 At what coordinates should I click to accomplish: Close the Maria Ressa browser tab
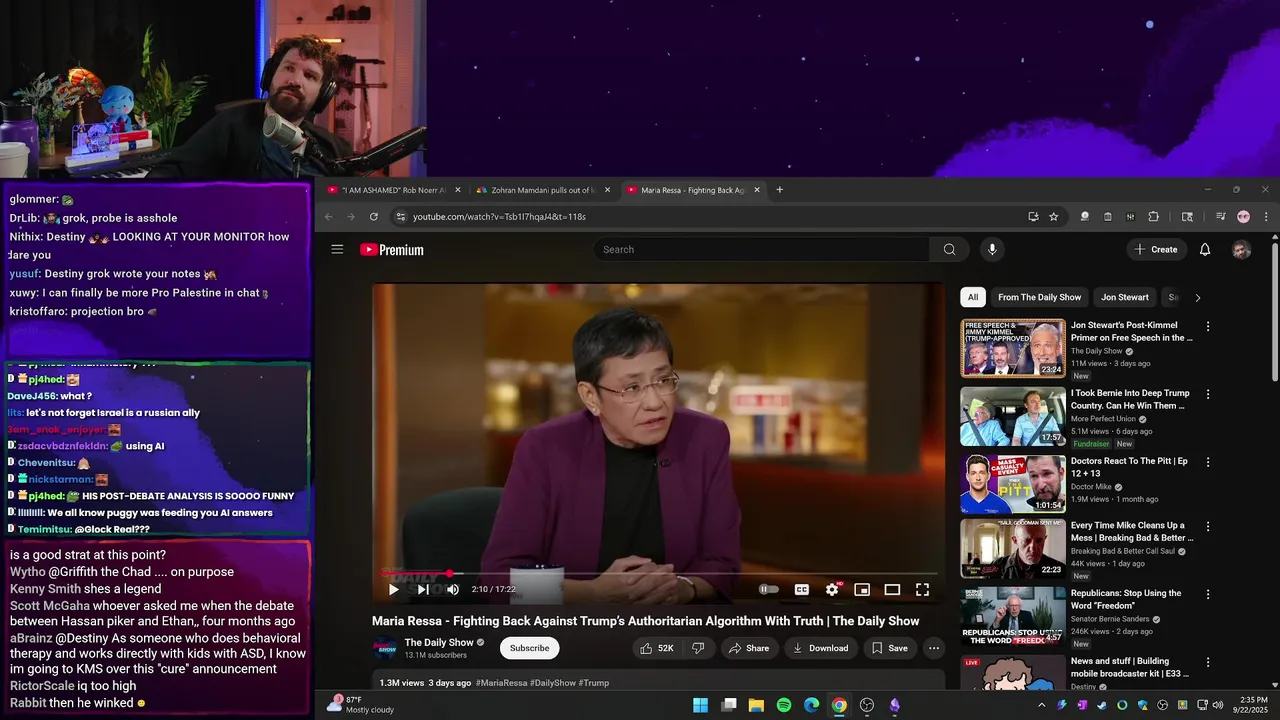pyautogui.click(x=757, y=190)
